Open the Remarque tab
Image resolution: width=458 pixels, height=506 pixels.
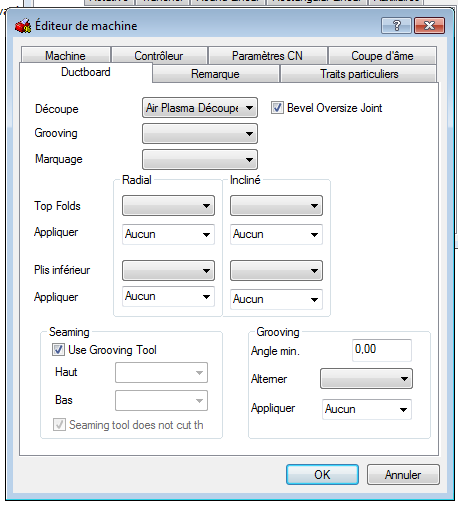coord(215,74)
